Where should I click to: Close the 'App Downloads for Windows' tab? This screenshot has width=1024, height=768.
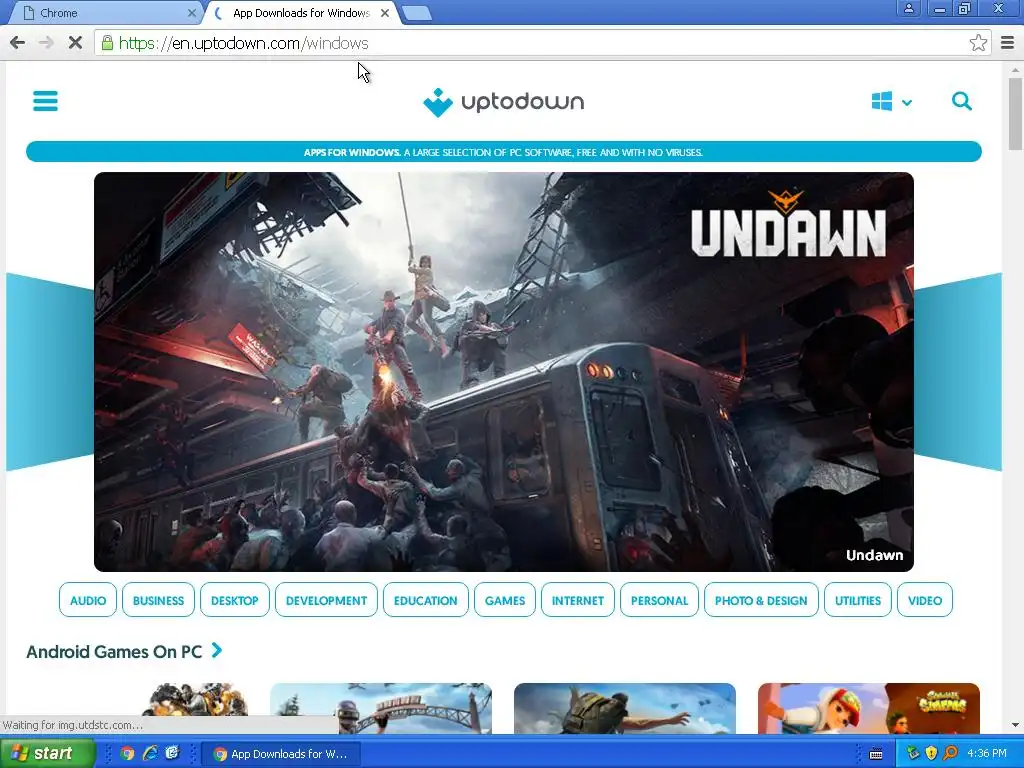(385, 13)
